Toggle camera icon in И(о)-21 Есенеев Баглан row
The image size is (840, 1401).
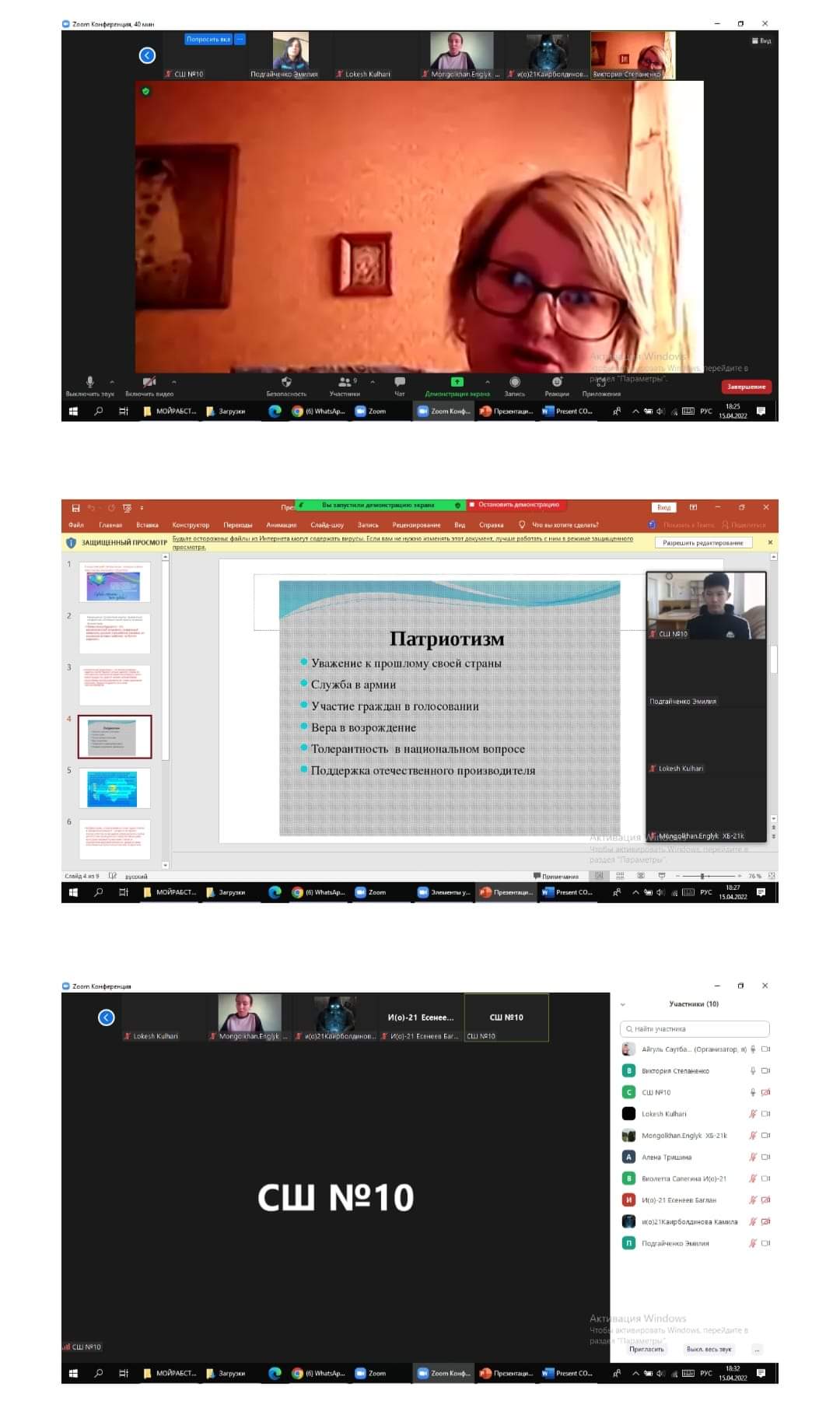pos(766,1200)
